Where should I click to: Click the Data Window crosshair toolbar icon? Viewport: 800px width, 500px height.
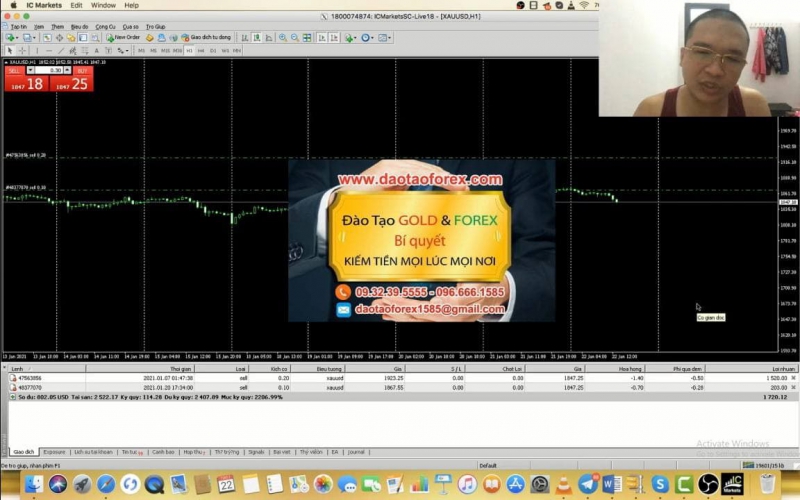tap(59, 38)
